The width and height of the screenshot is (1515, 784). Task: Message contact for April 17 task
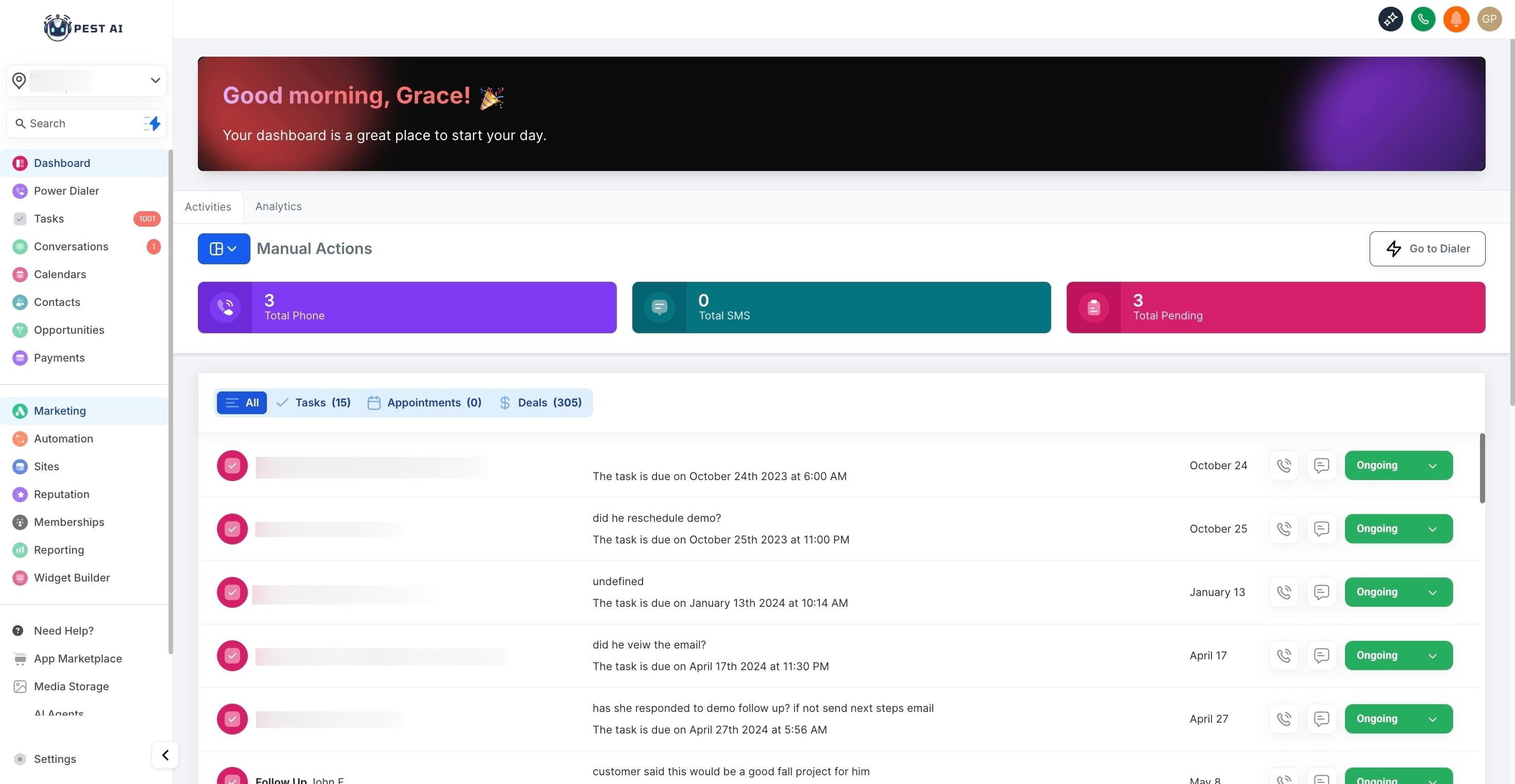click(1322, 655)
